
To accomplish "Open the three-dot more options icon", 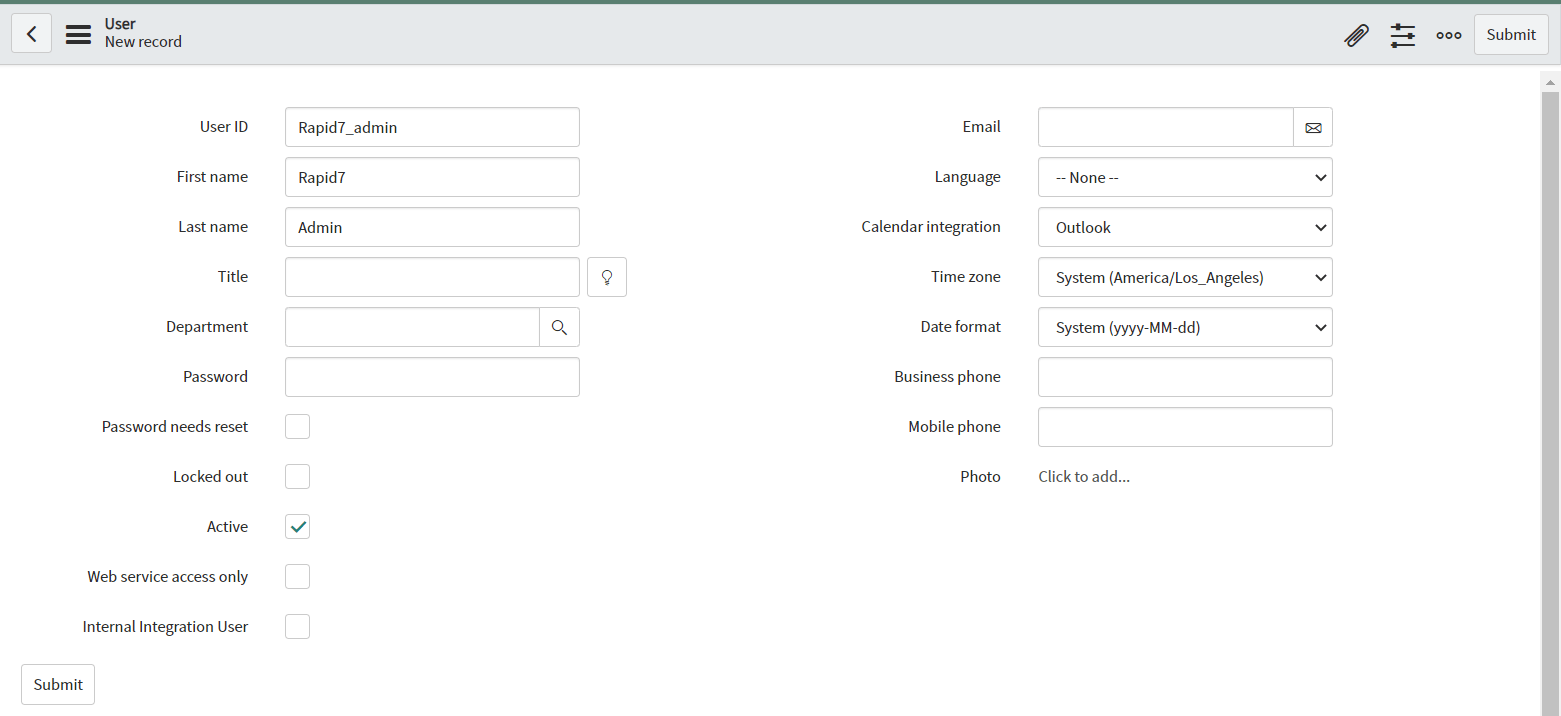I will tap(1448, 35).
